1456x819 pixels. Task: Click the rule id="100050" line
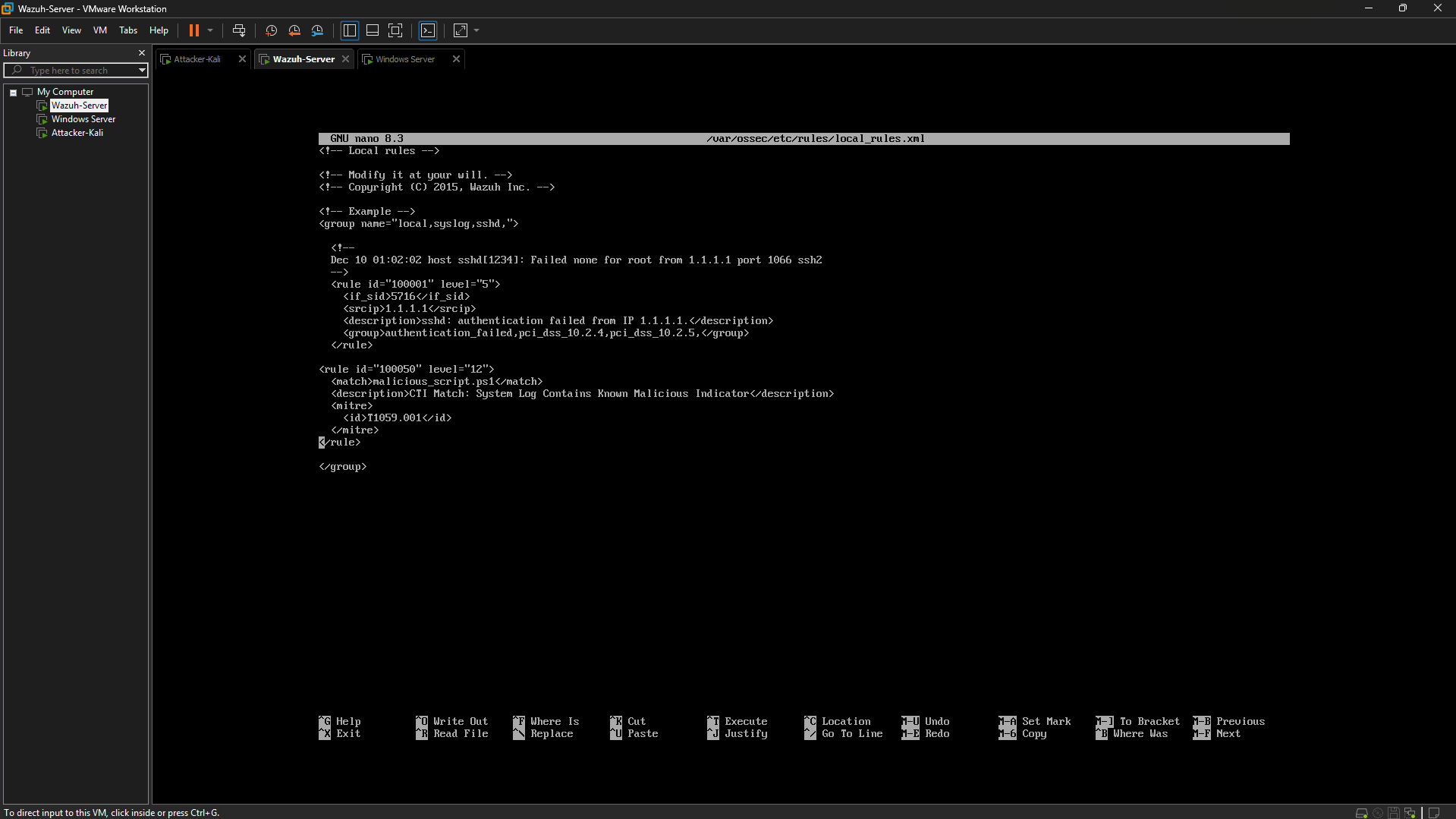407,370
